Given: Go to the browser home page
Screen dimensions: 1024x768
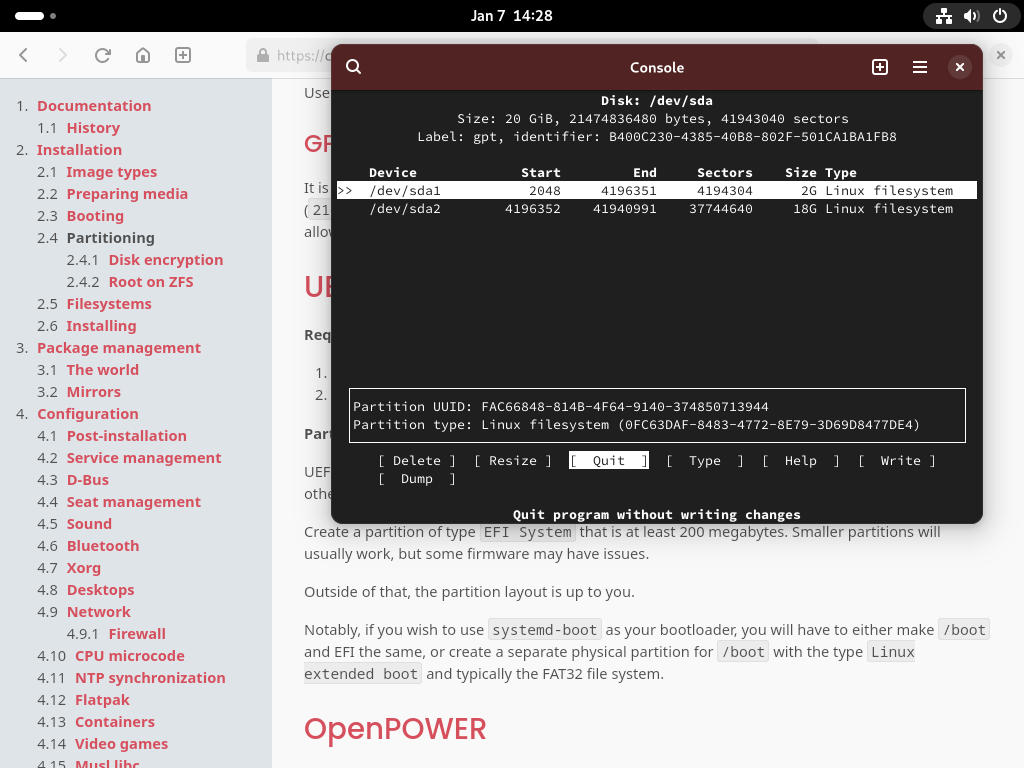Looking at the screenshot, I should pos(143,55).
